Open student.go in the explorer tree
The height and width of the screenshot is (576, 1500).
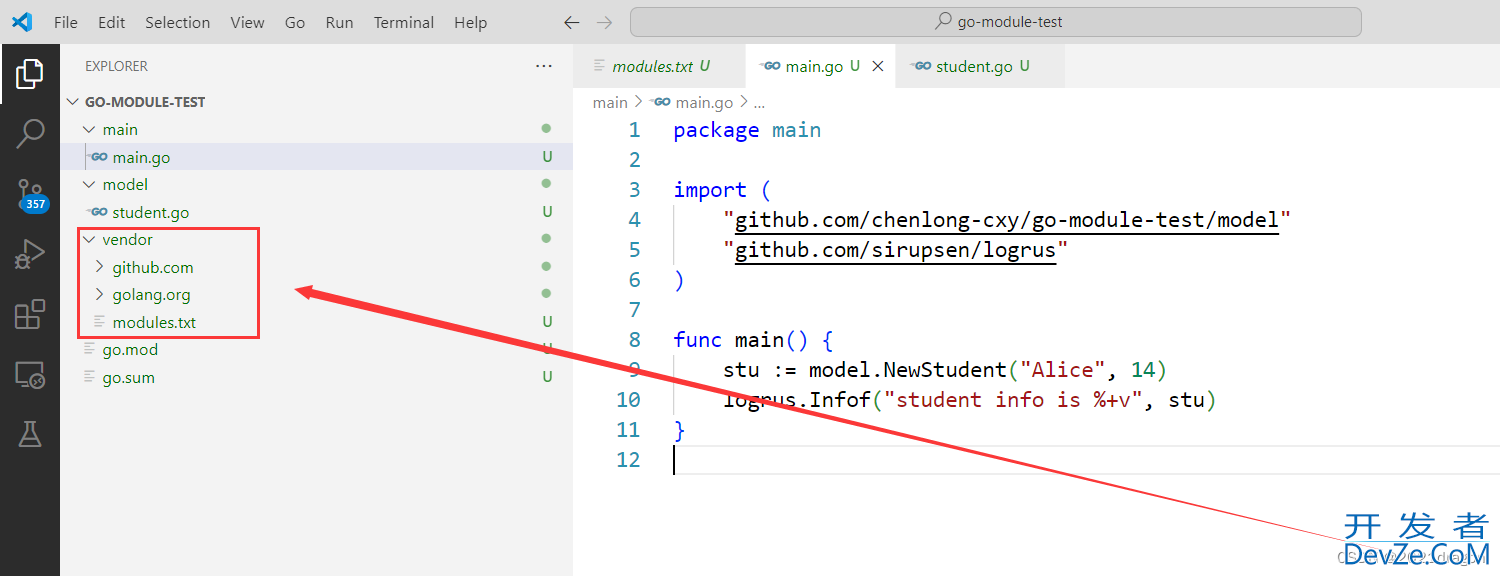click(x=316, y=212)
